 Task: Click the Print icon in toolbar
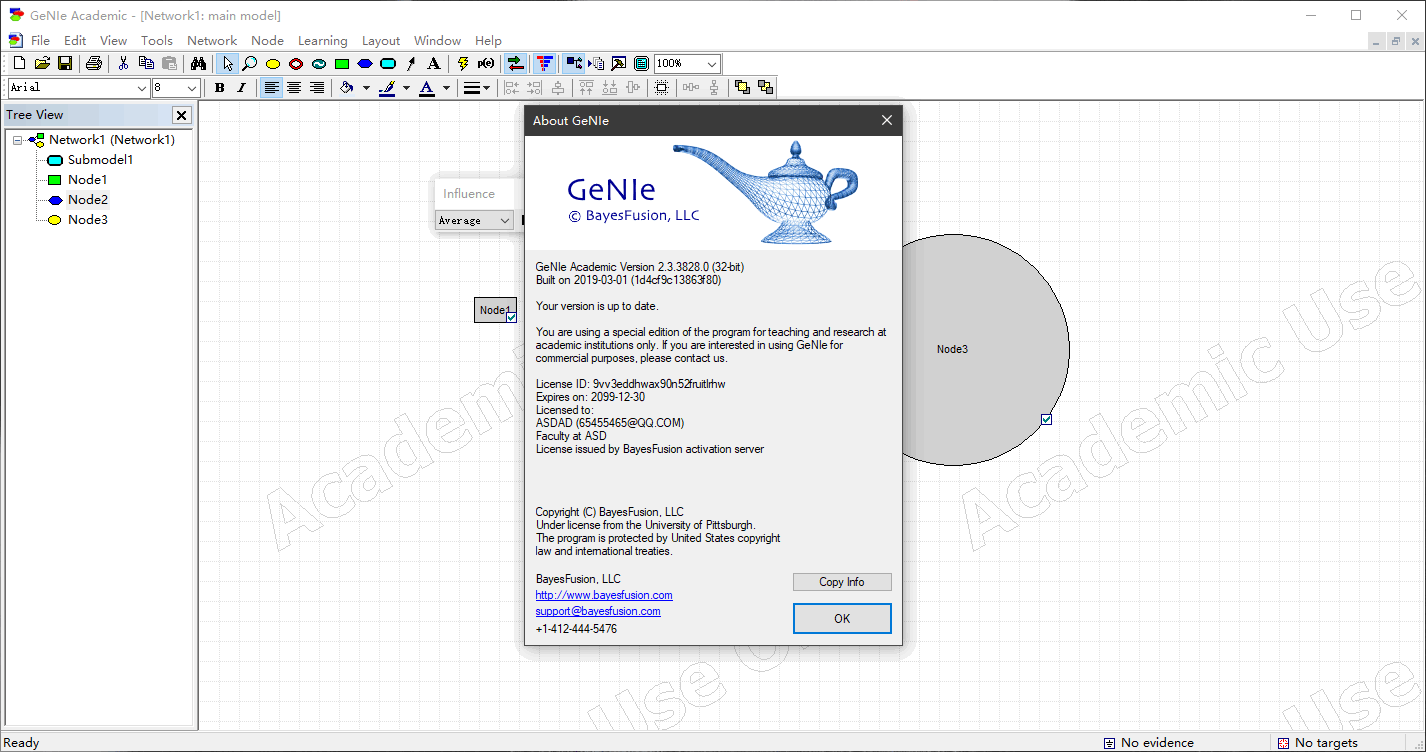(x=93, y=64)
